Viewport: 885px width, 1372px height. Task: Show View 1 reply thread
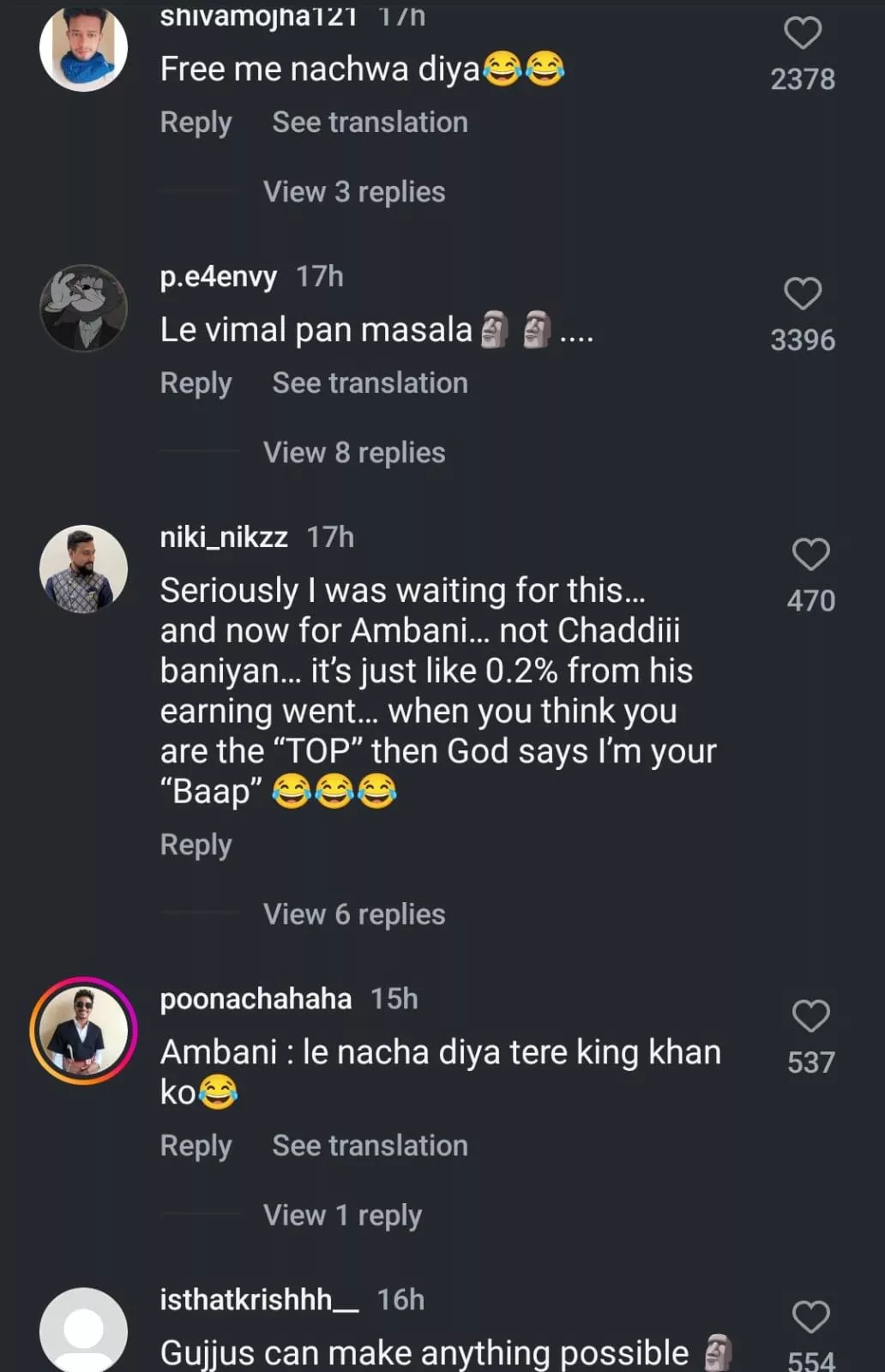[342, 1215]
